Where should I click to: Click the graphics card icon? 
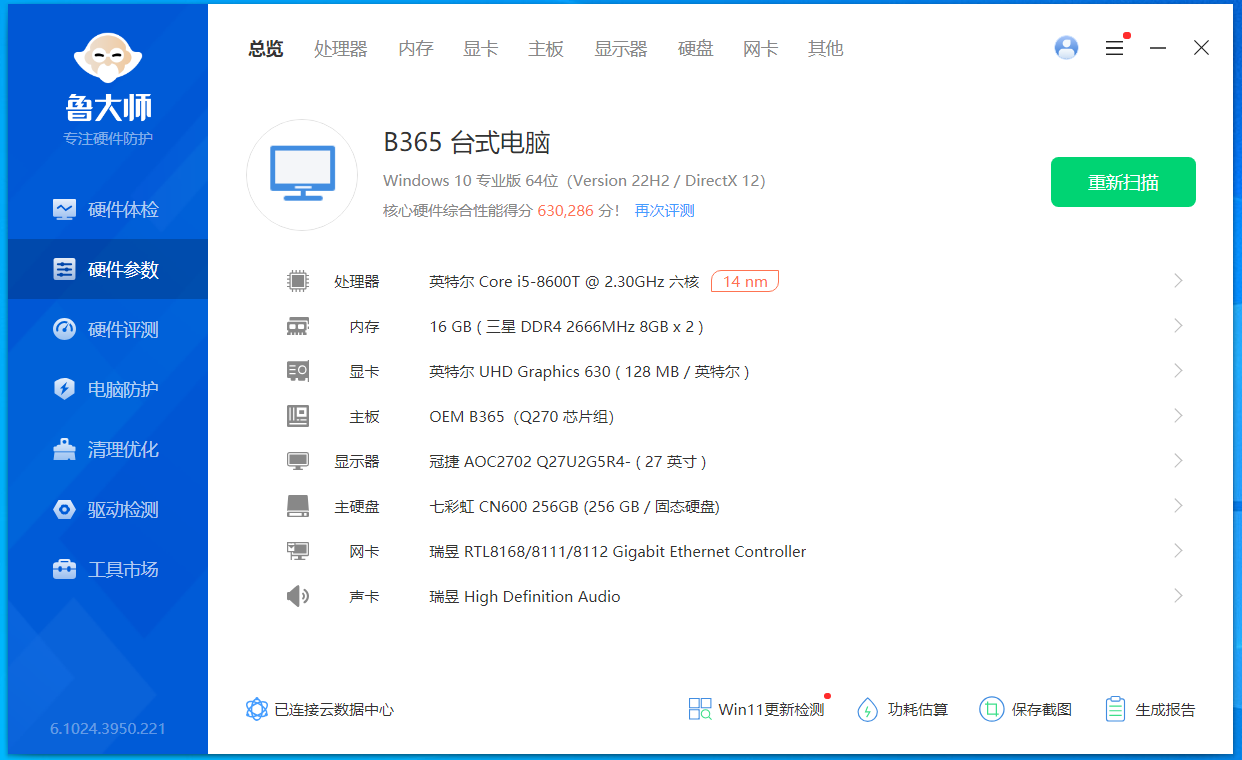click(x=298, y=371)
